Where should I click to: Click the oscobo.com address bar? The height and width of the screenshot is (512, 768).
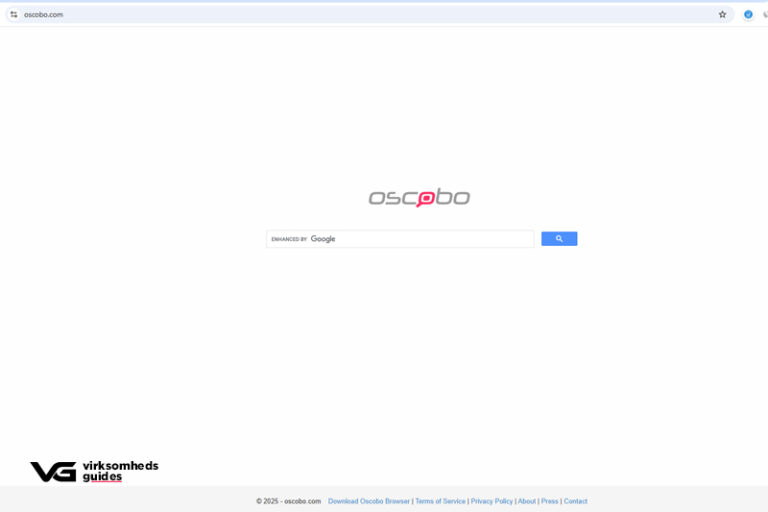point(360,14)
